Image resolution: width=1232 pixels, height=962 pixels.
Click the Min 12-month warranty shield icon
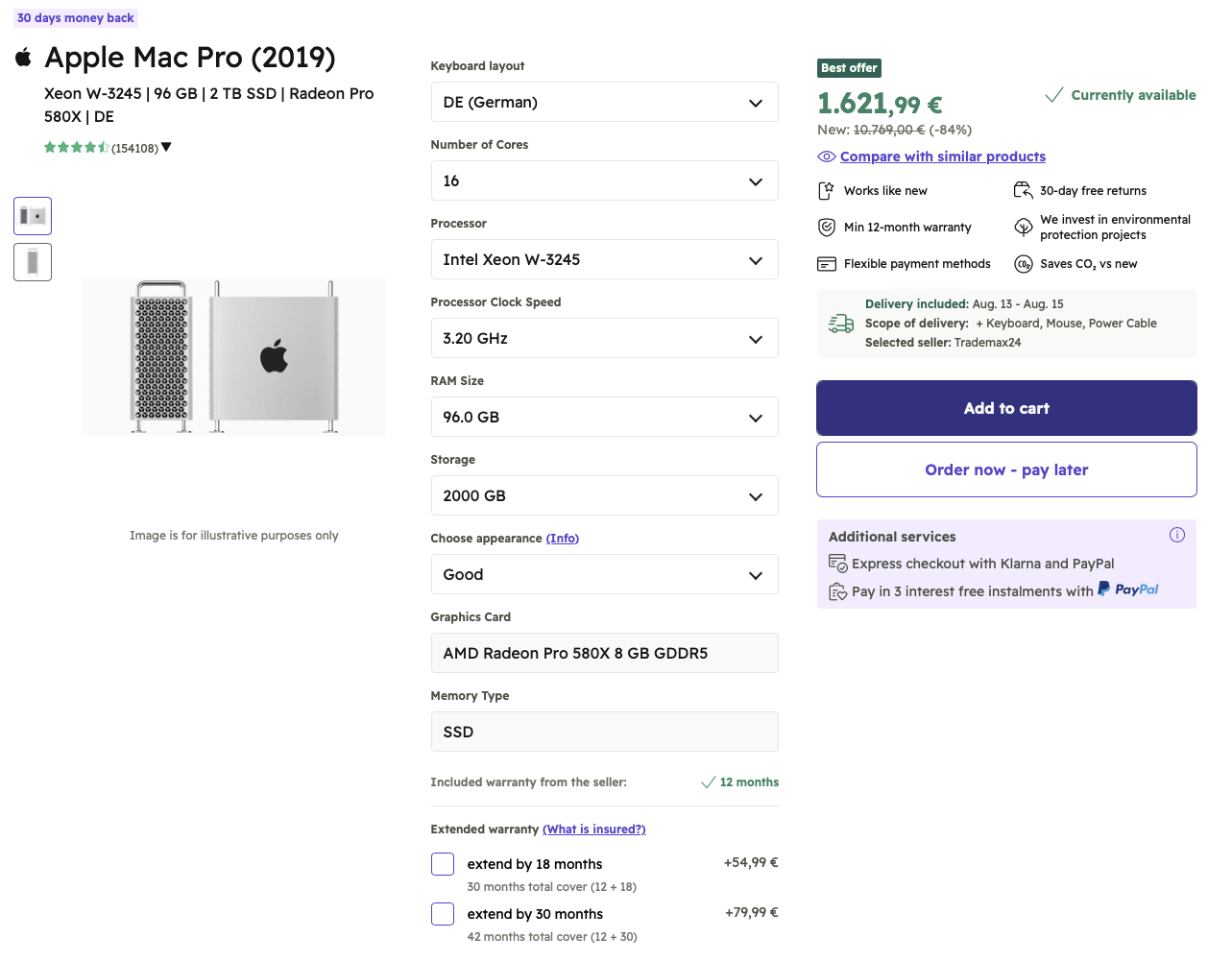click(x=827, y=228)
